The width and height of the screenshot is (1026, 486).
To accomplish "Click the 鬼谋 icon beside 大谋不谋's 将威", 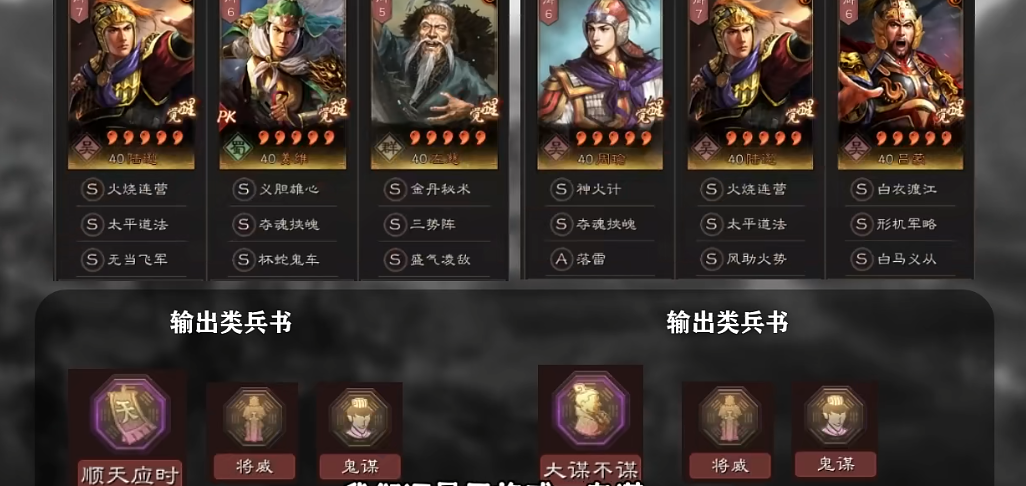I will click(x=835, y=416).
